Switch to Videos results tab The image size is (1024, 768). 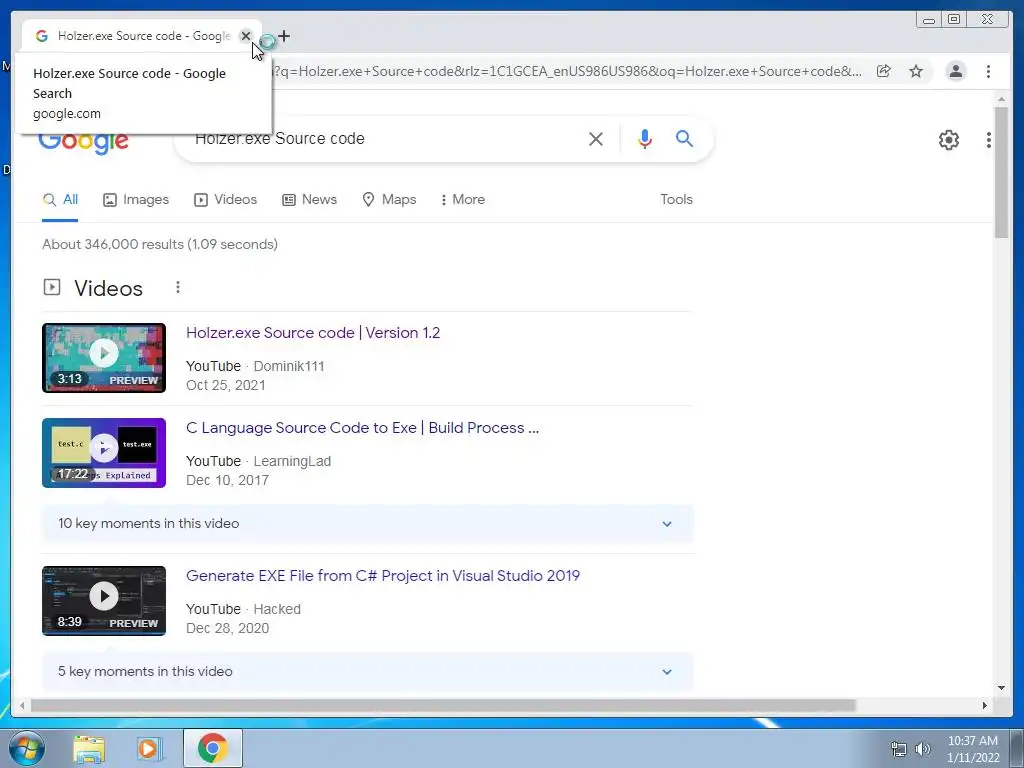pyautogui.click(x=225, y=200)
